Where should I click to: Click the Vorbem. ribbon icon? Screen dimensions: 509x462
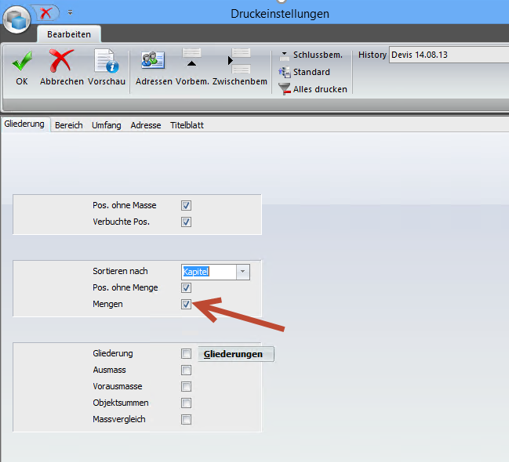(192, 58)
